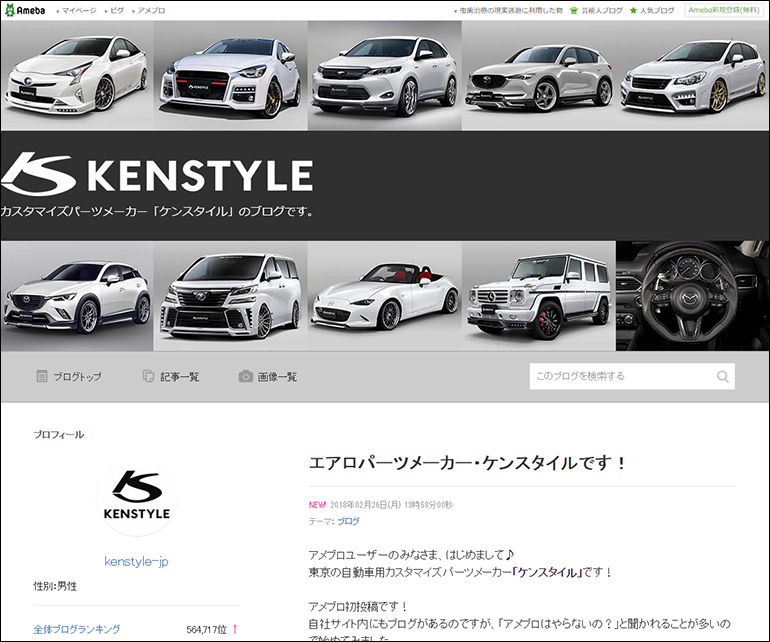Open 芸能人ブログ with the crown icon

pyautogui.click(x=596, y=10)
